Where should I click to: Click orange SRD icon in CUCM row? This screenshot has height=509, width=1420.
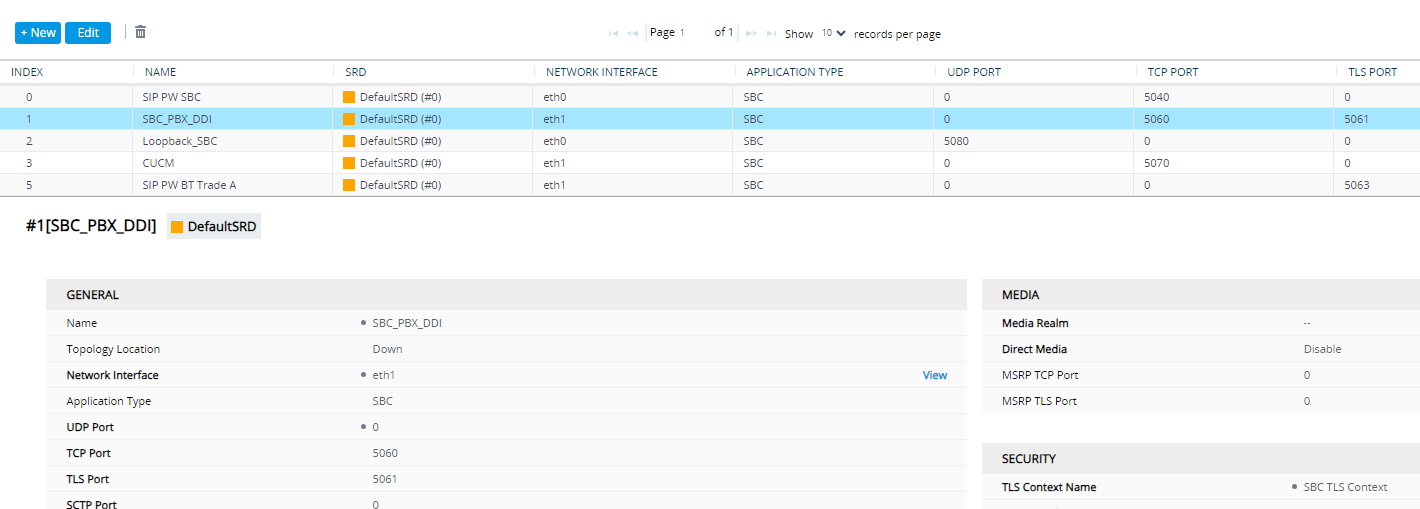[x=349, y=163]
